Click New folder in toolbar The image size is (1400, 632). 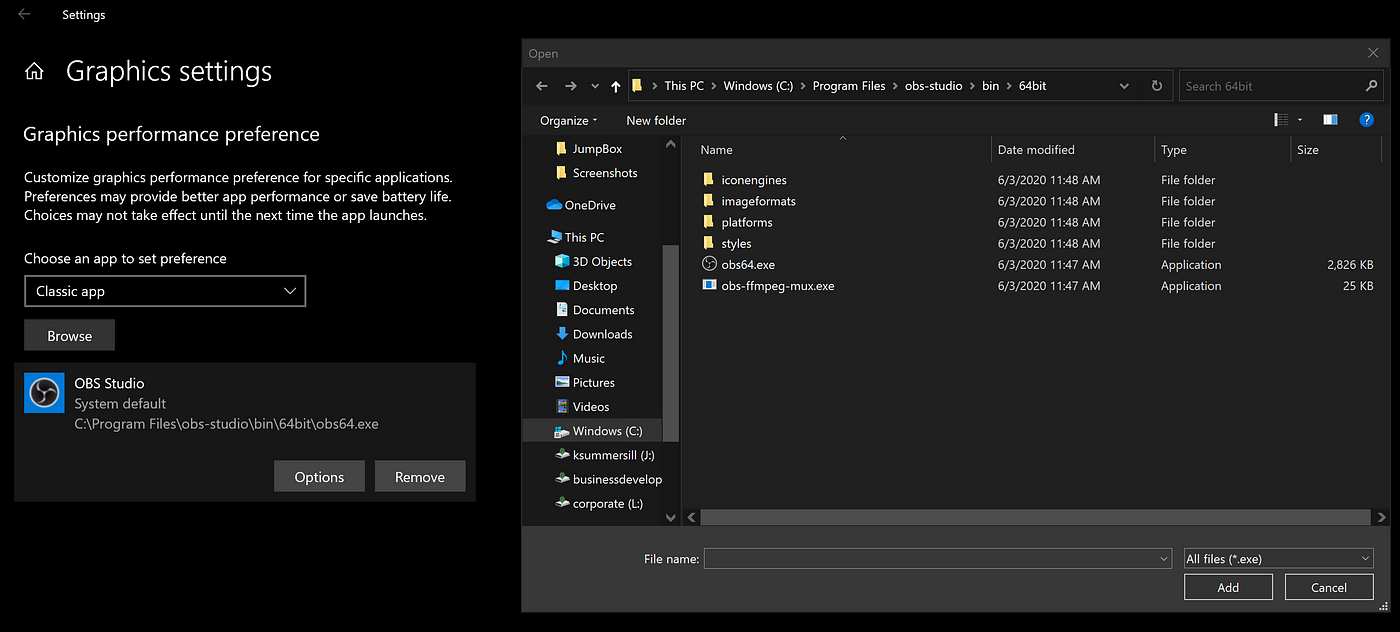(656, 120)
